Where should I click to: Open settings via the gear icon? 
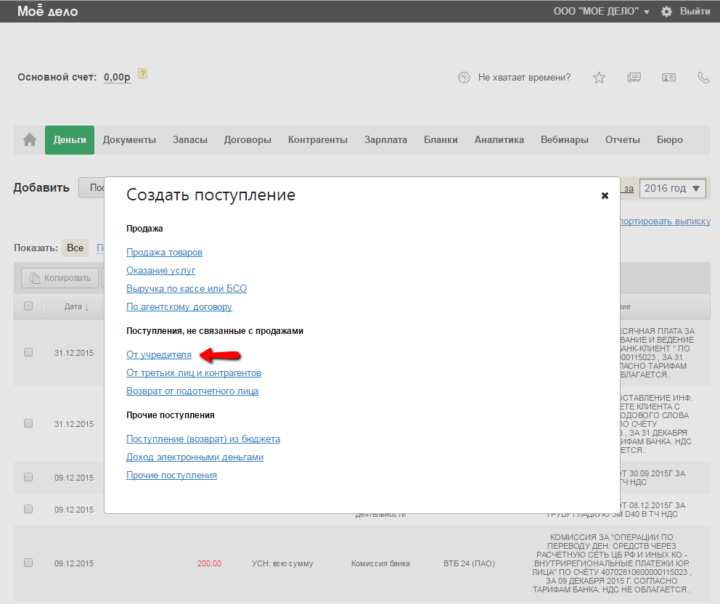click(667, 11)
